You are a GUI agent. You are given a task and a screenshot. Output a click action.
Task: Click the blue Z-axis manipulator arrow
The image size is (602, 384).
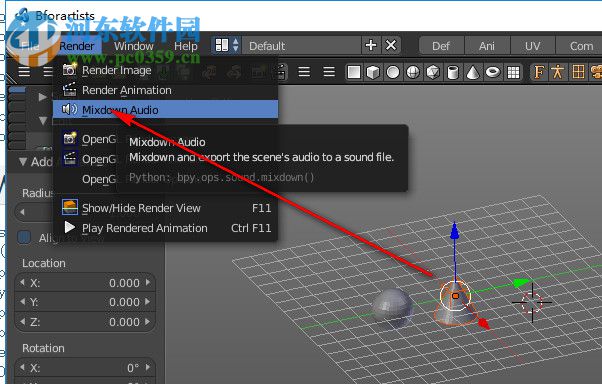455,231
